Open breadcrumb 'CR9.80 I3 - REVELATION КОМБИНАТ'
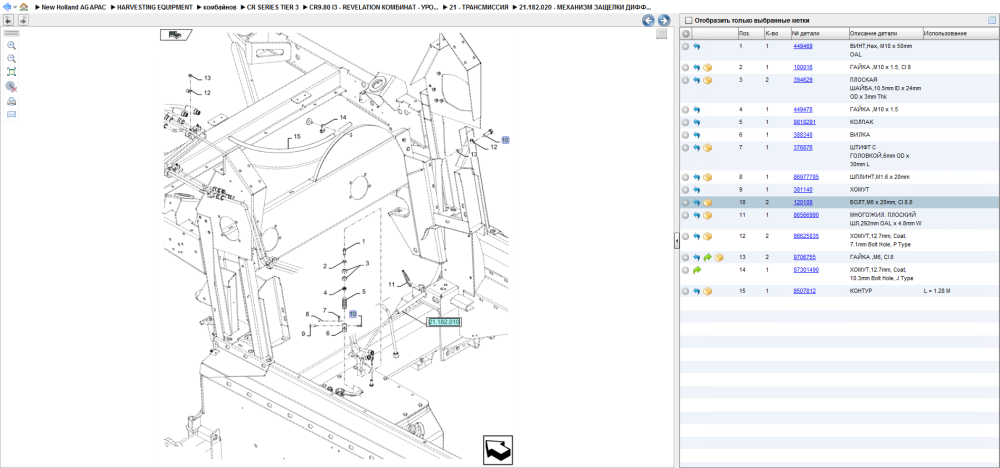Viewport: 1000px width, 468px height. point(374,6)
